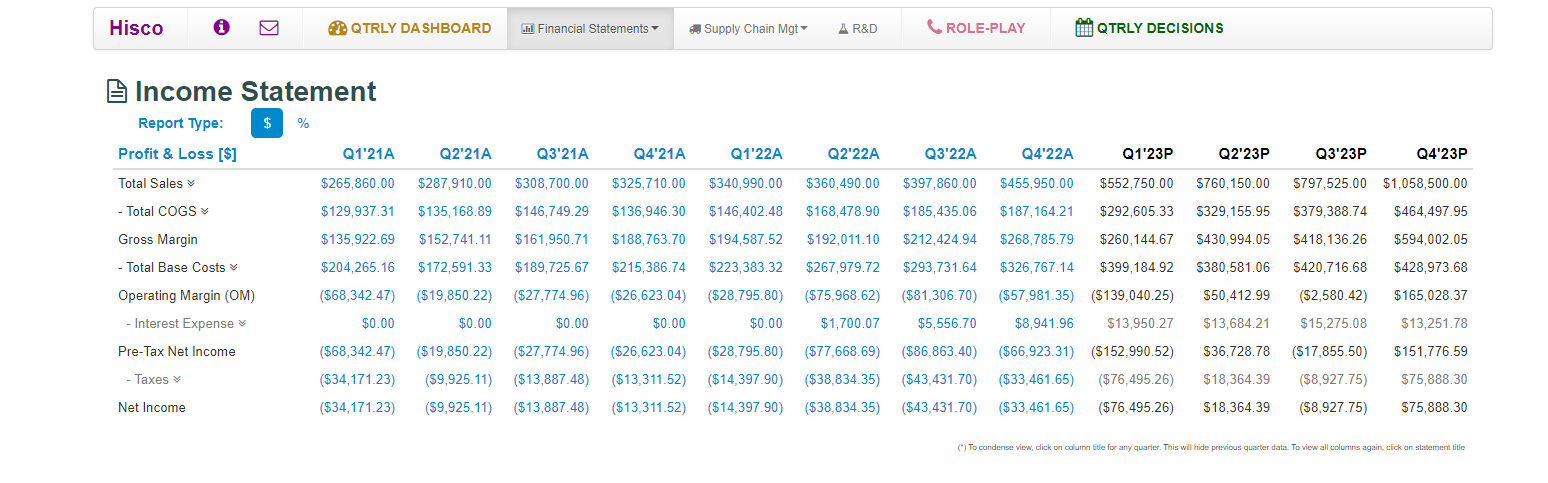This screenshot has width=1548, height=483.
Task: Click the Hisco brand logo
Action: pos(136,28)
